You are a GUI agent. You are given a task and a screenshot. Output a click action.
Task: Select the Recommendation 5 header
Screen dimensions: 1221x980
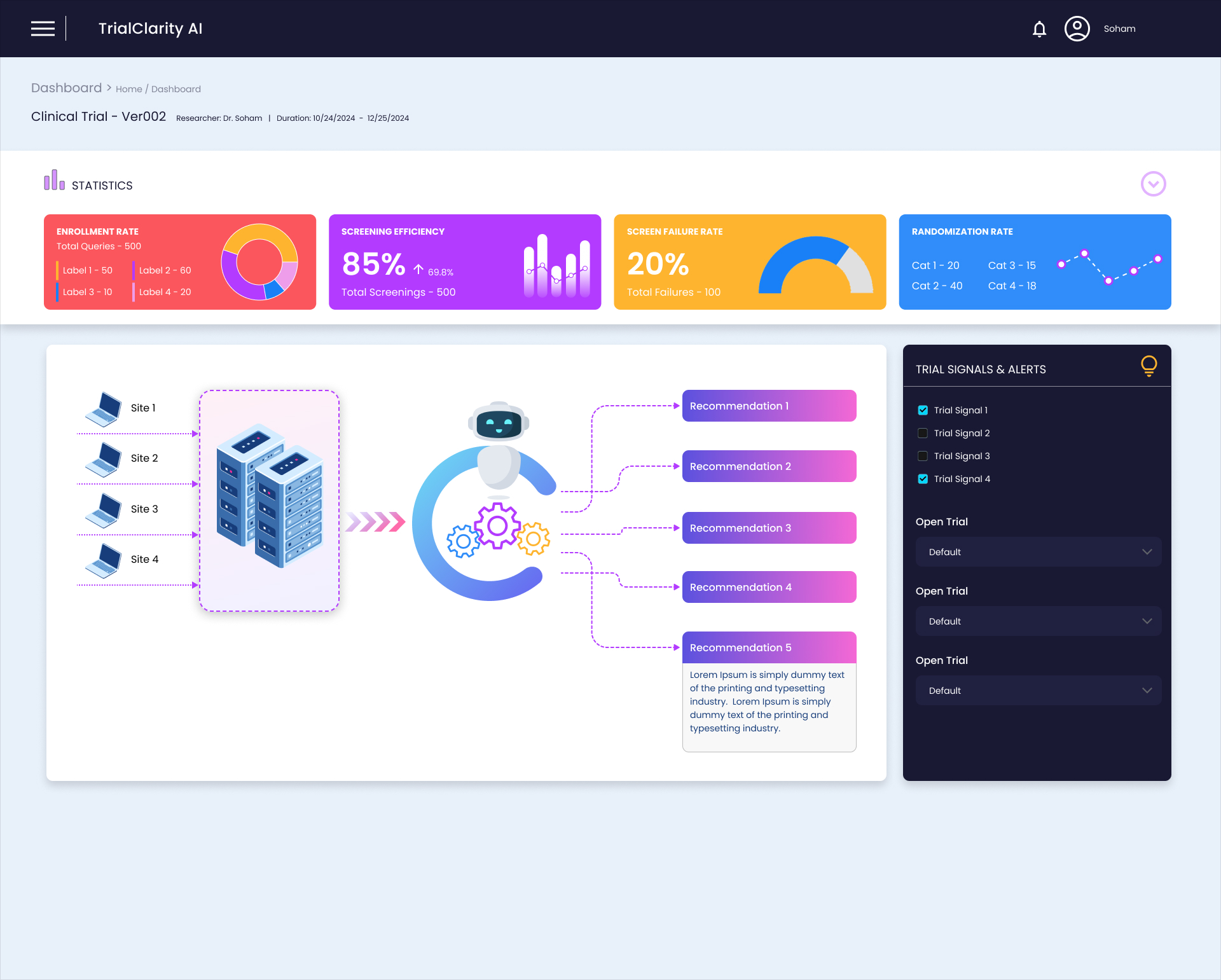click(769, 647)
